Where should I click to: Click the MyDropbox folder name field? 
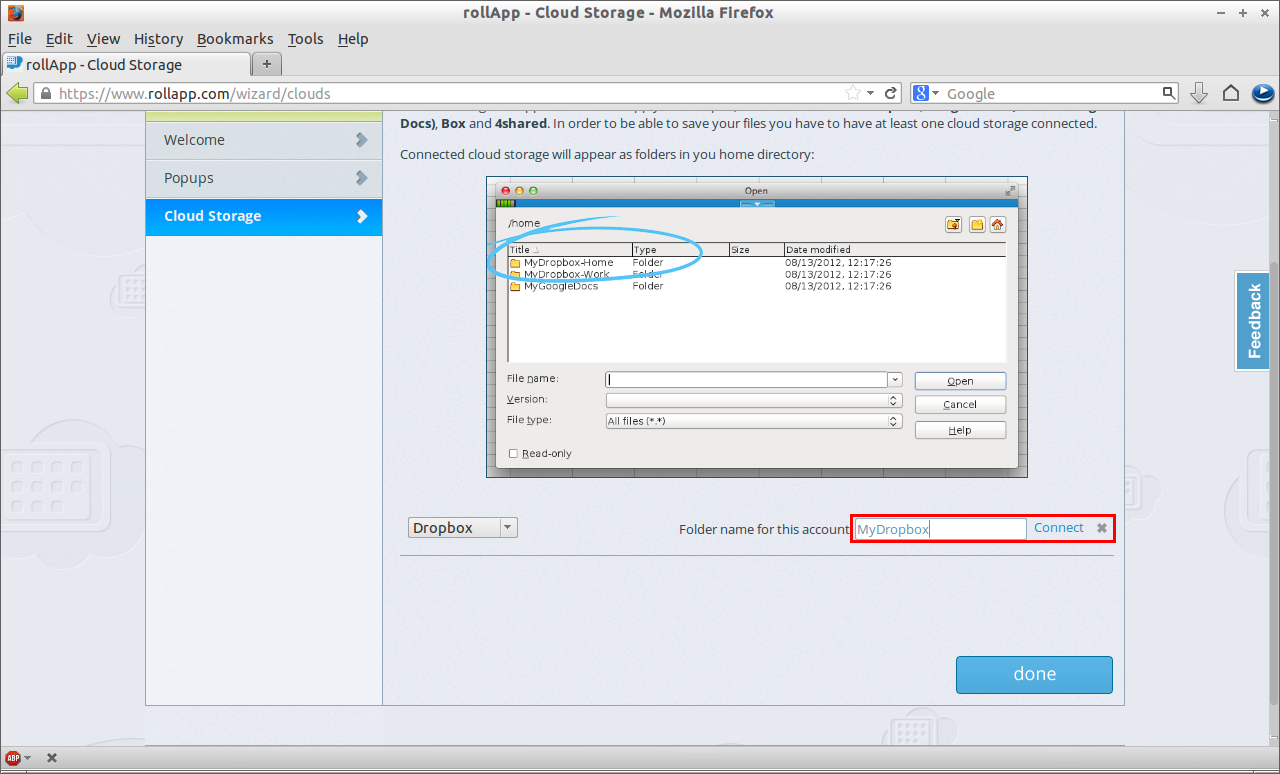pos(940,529)
